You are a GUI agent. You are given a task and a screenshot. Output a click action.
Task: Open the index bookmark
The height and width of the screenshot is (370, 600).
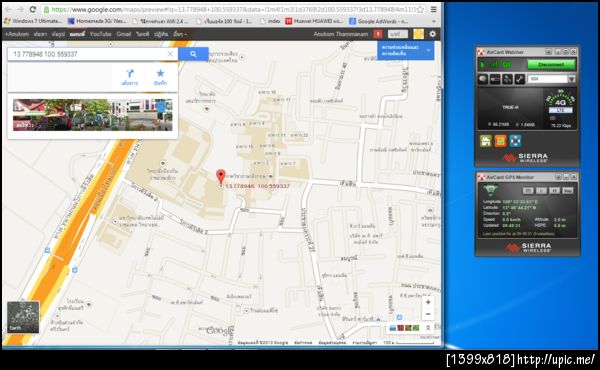pyautogui.click(x=270, y=21)
